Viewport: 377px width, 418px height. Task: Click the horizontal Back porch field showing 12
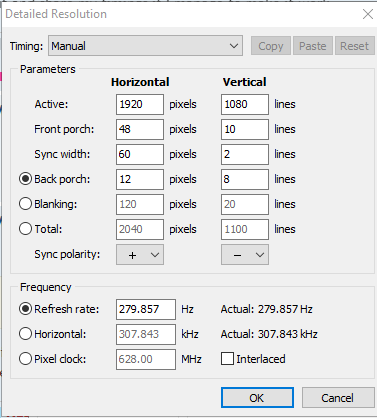140,179
